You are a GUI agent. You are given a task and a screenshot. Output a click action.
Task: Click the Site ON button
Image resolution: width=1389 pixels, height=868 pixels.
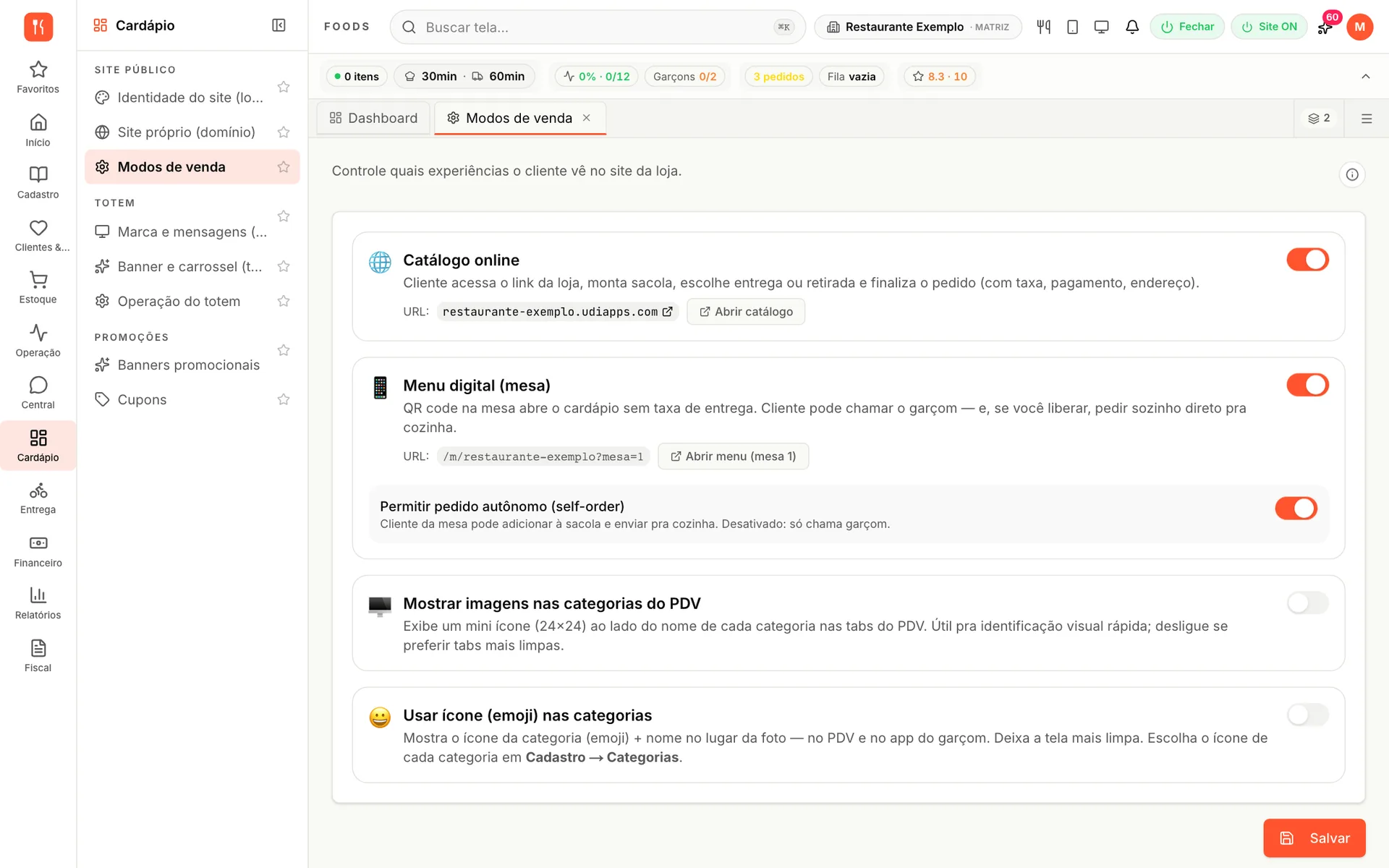pos(1269,27)
